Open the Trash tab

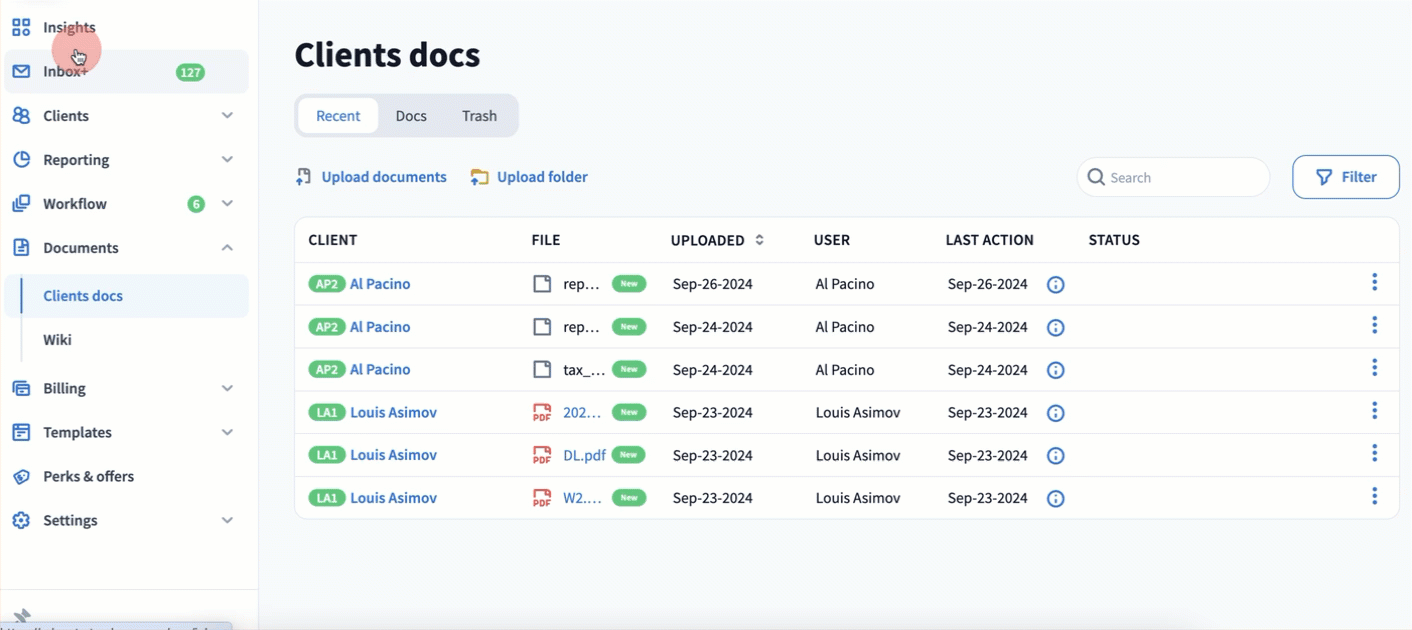click(x=479, y=116)
